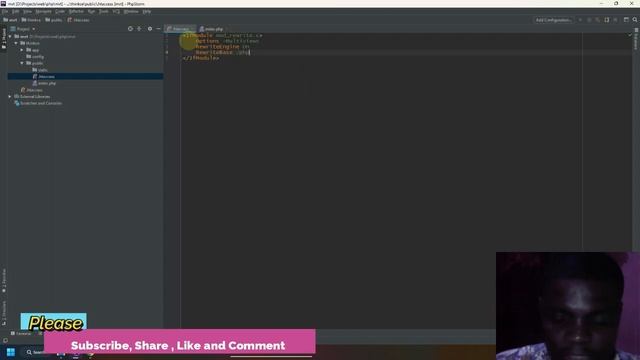Screen dimensions: 640x360
Task: Collapse the public folder arrow
Action: click(x=22, y=63)
